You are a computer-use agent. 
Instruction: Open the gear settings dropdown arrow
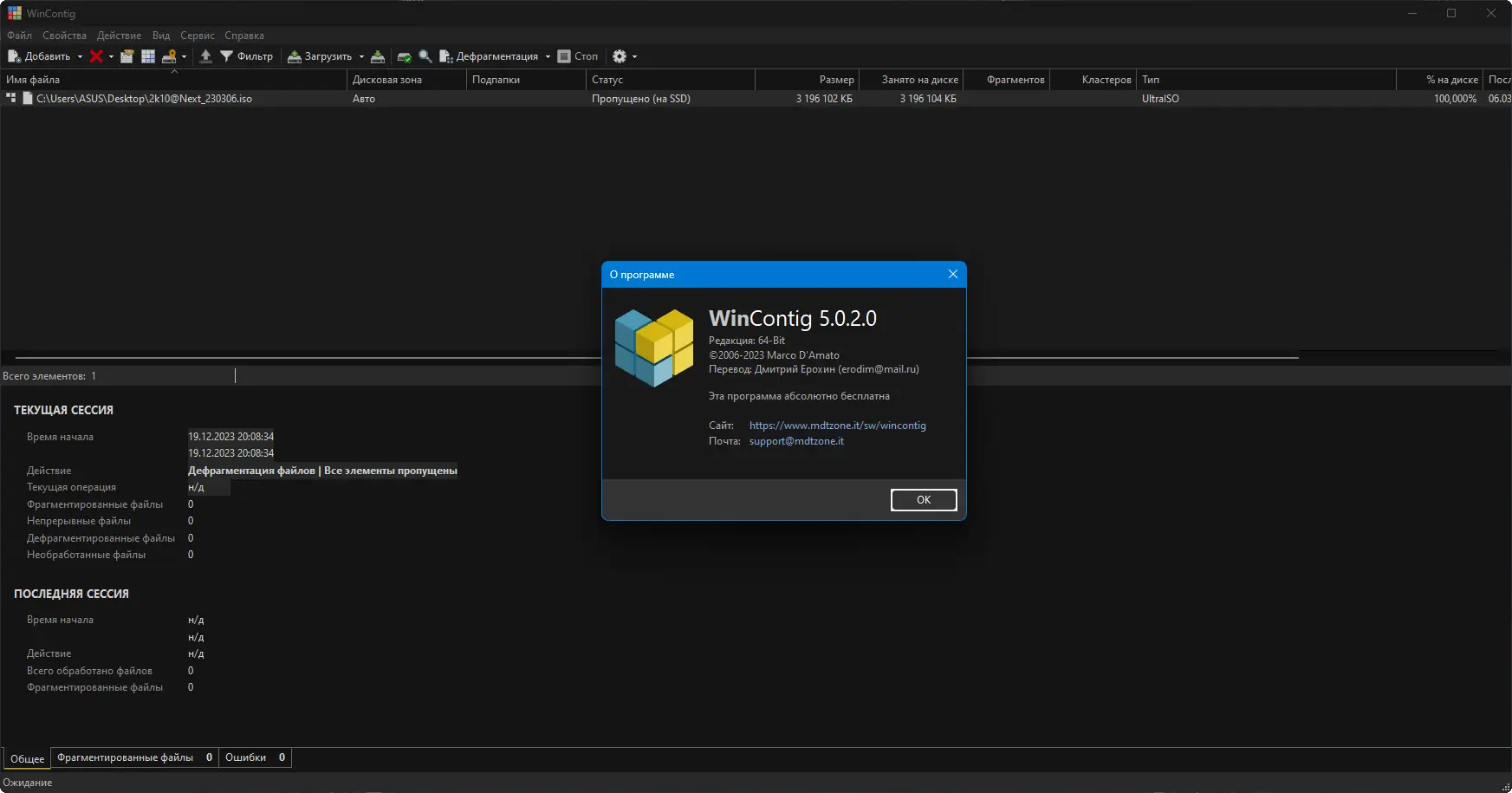pyautogui.click(x=634, y=56)
